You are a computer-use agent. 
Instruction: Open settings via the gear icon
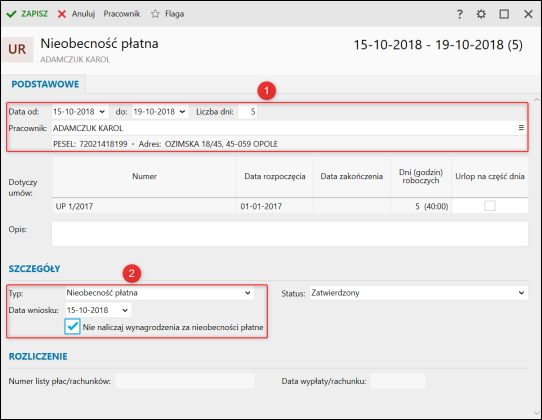tap(481, 14)
